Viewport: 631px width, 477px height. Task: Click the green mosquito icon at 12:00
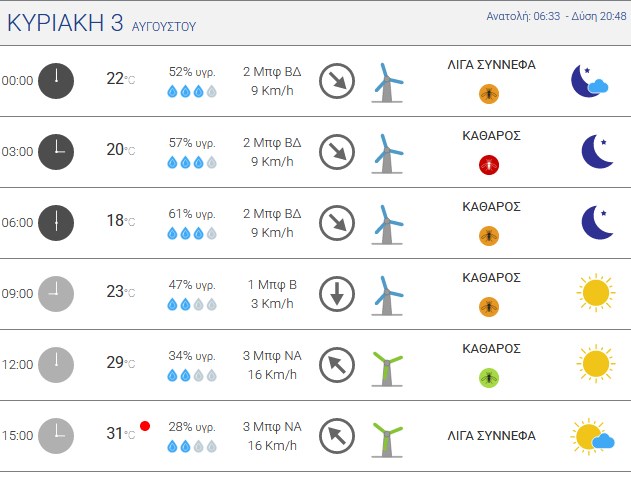tap(489, 378)
